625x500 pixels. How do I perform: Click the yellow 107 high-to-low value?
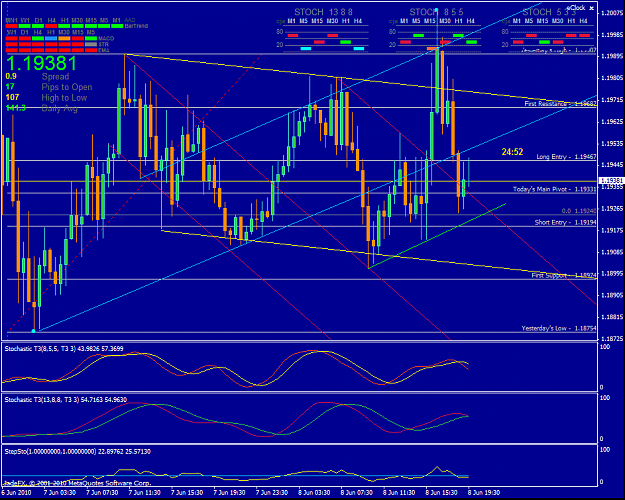point(12,97)
